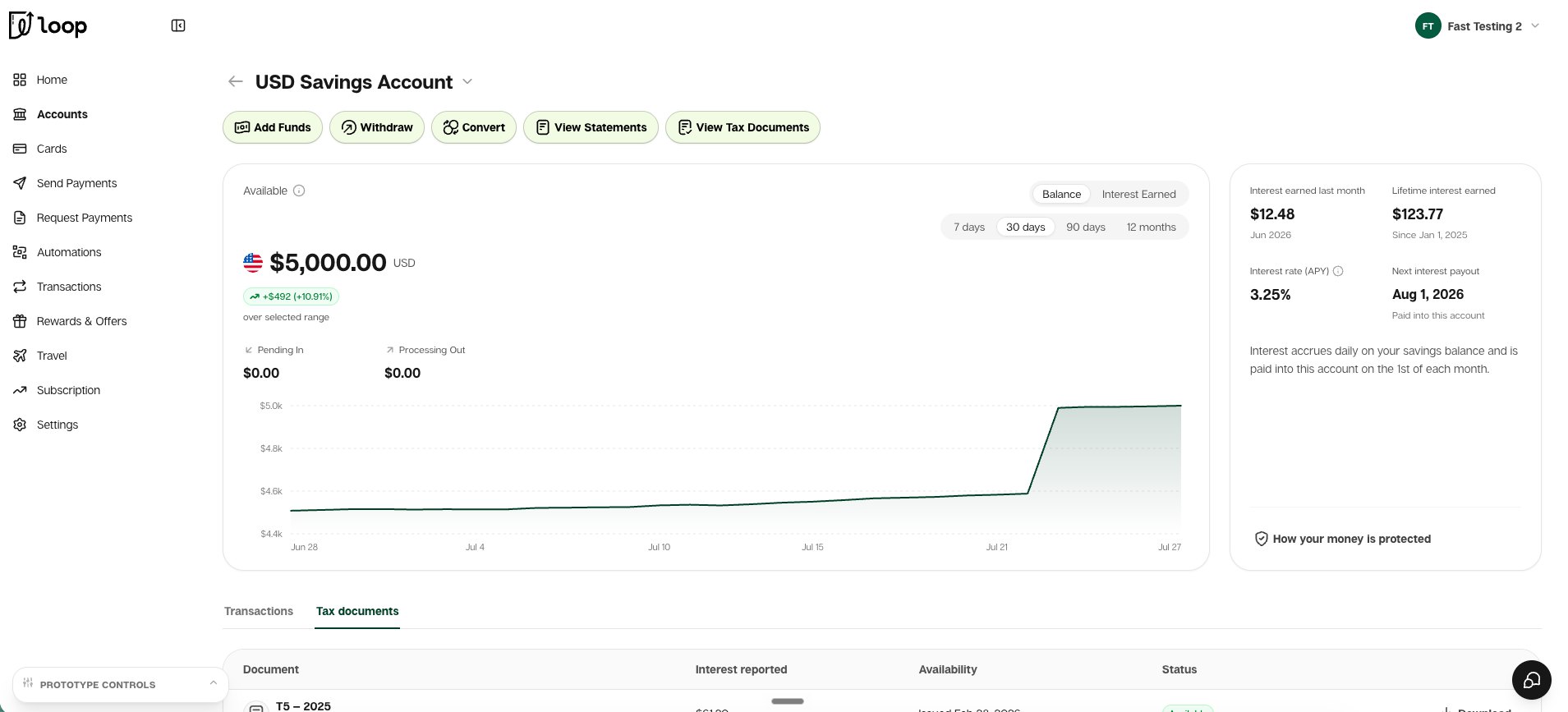
Task: Click the $5,000.00 balance amount
Action: pos(328,263)
